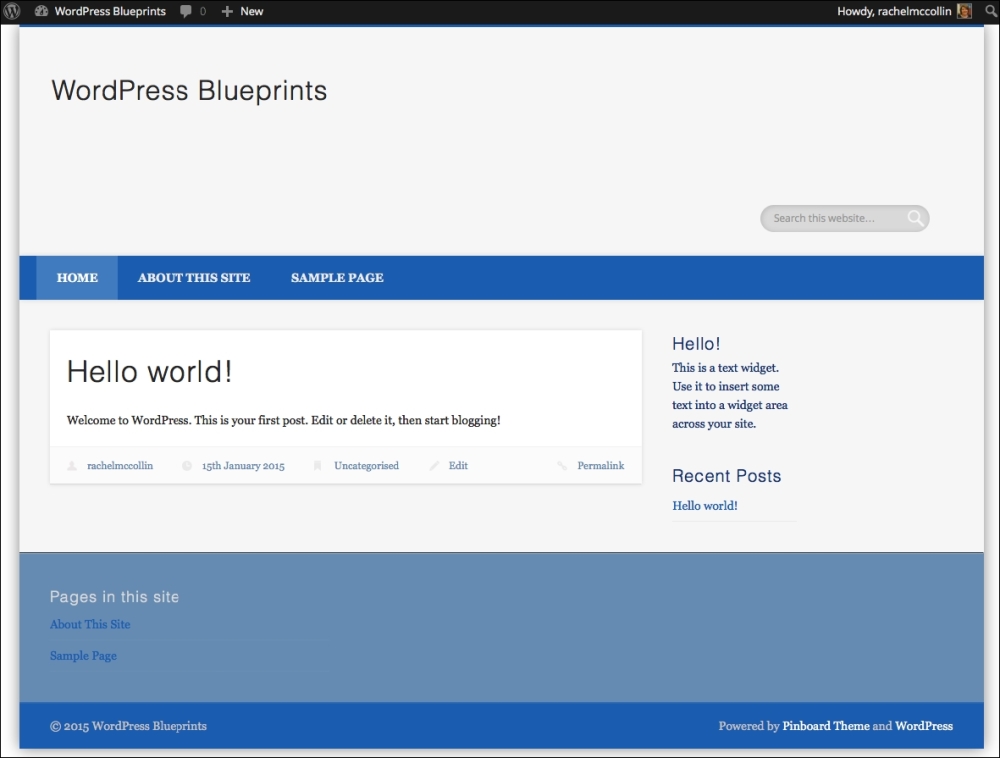Open the New content menu

pos(252,11)
